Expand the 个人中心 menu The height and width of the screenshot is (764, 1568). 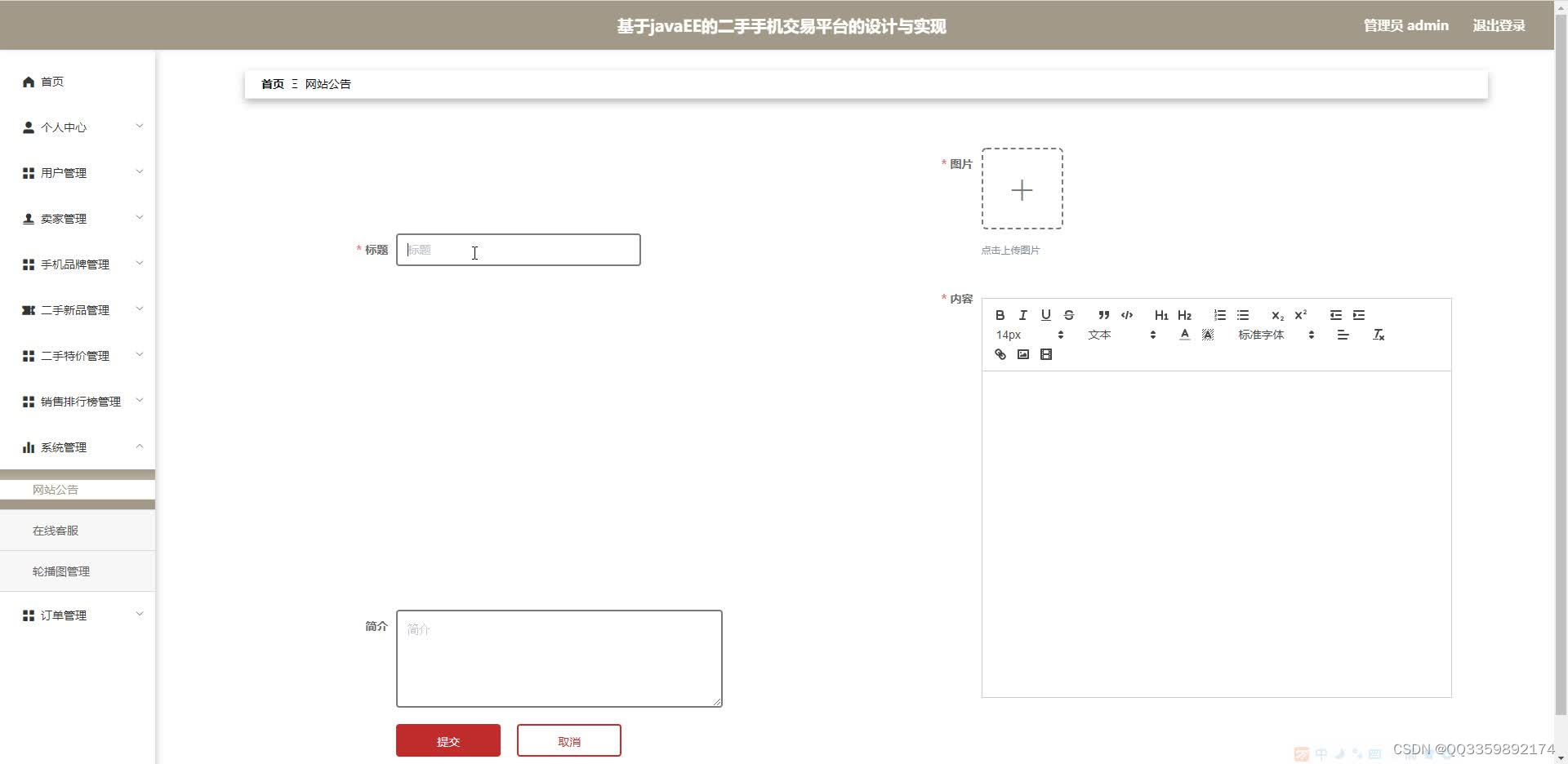pyautogui.click(x=78, y=127)
